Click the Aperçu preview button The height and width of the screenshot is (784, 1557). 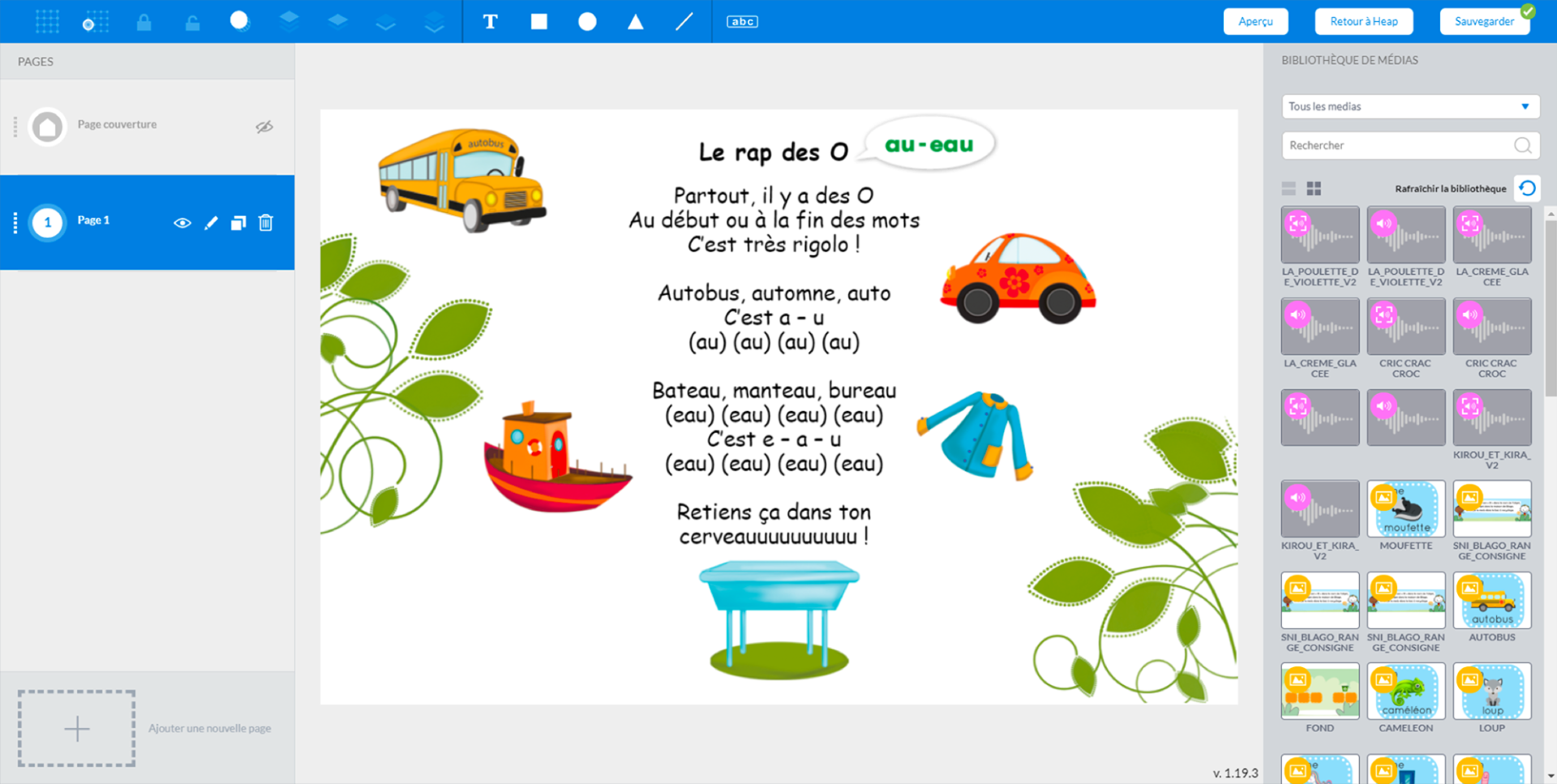(1255, 22)
